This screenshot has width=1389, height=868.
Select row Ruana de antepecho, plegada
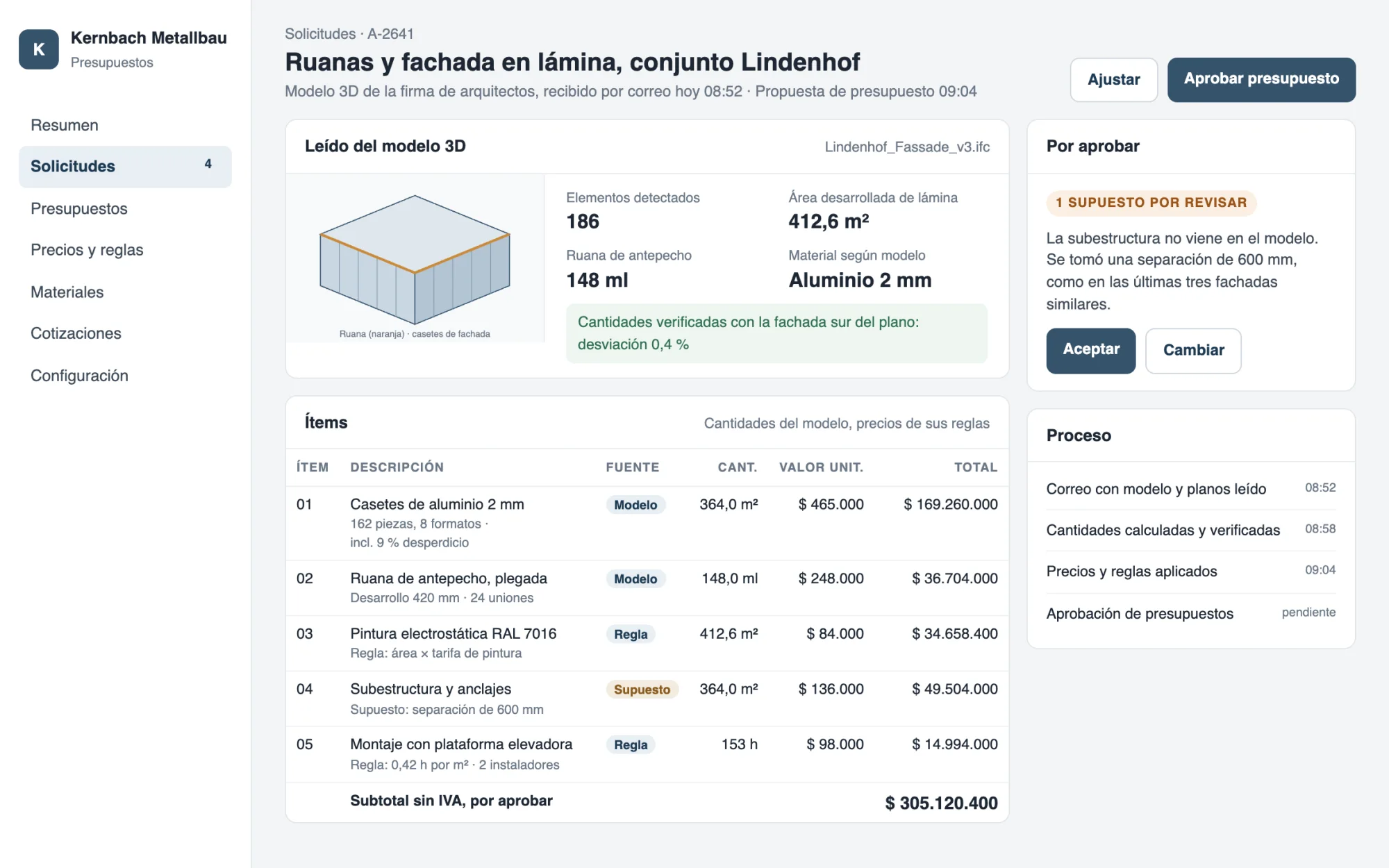[x=647, y=587]
